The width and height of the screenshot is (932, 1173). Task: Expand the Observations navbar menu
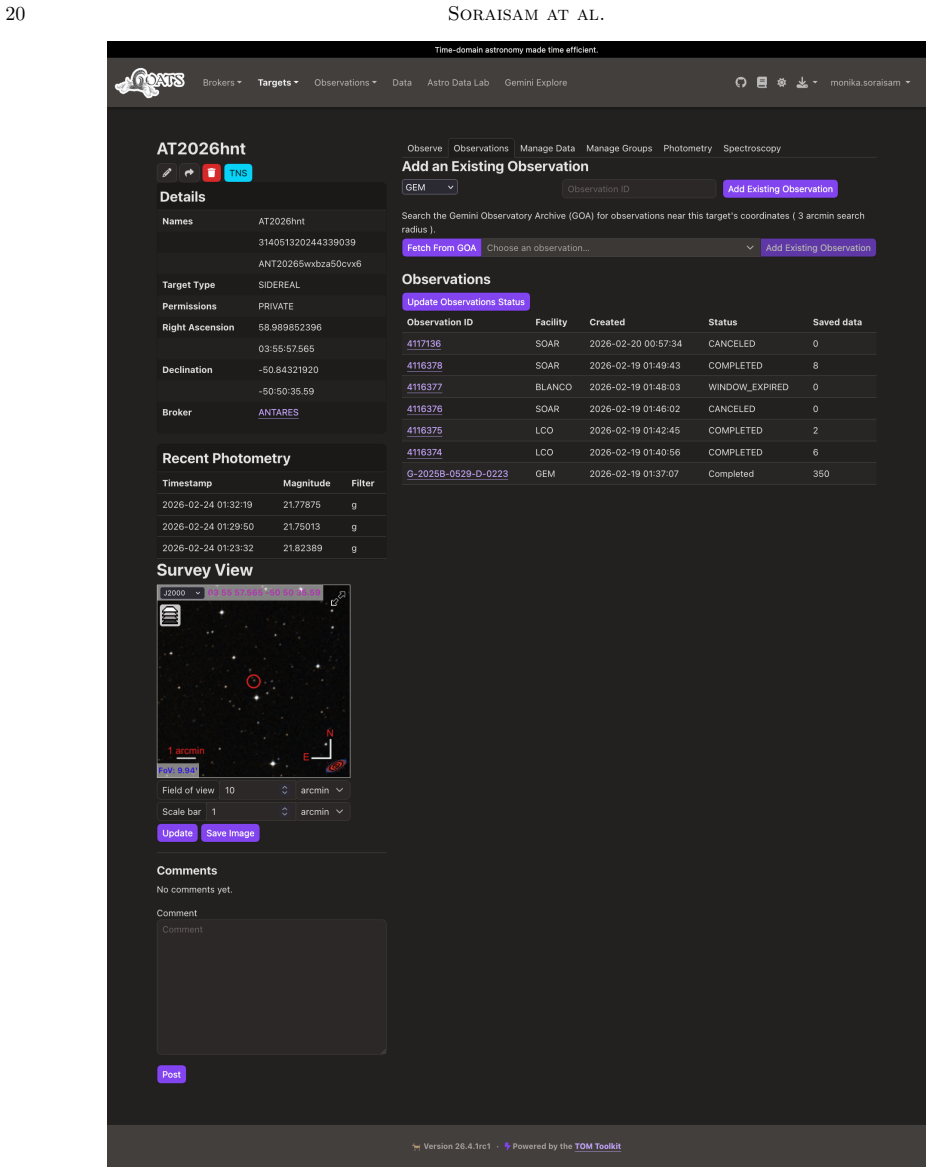pyautogui.click(x=345, y=82)
